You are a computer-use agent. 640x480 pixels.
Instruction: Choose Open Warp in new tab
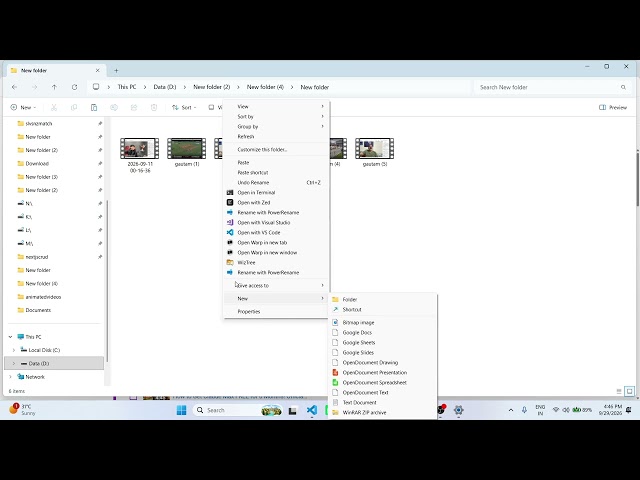point(276,242)
